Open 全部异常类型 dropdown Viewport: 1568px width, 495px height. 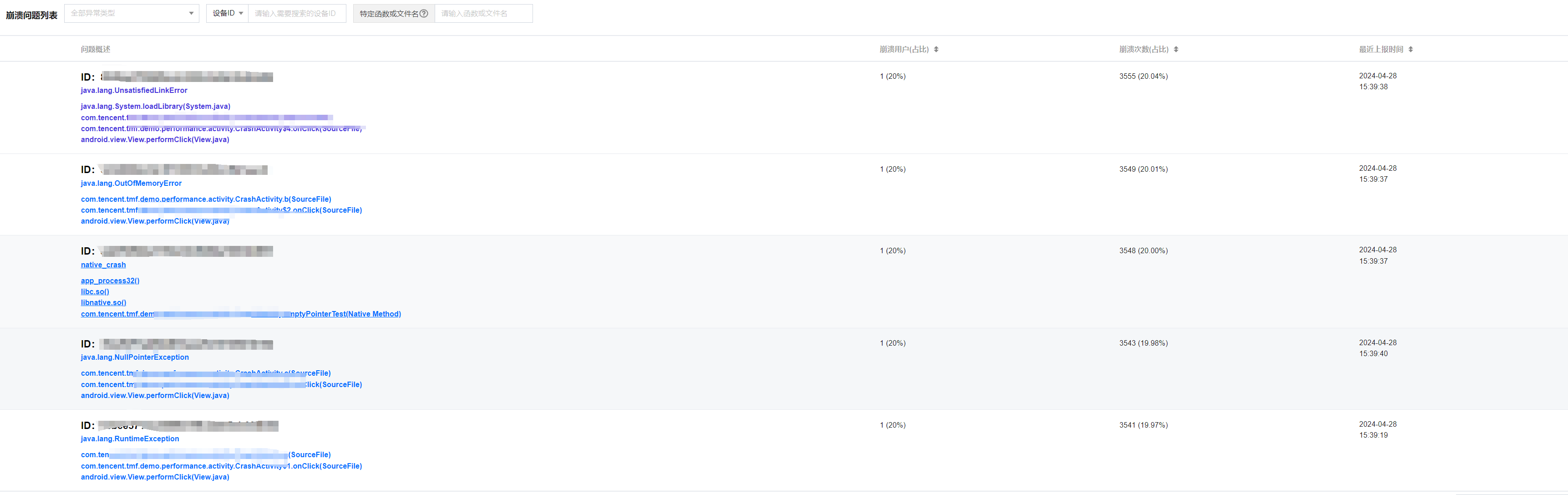[x=132, y=13]
